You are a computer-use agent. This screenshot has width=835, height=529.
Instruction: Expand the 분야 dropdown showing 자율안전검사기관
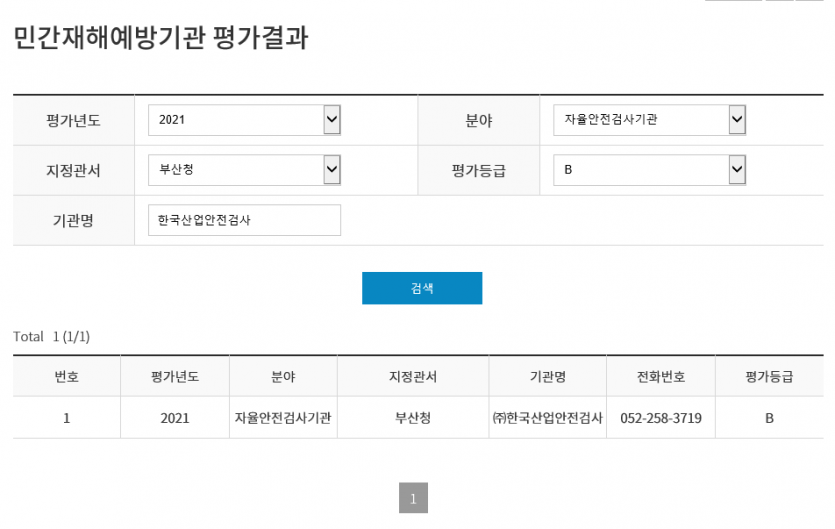(x=650, y=120)
